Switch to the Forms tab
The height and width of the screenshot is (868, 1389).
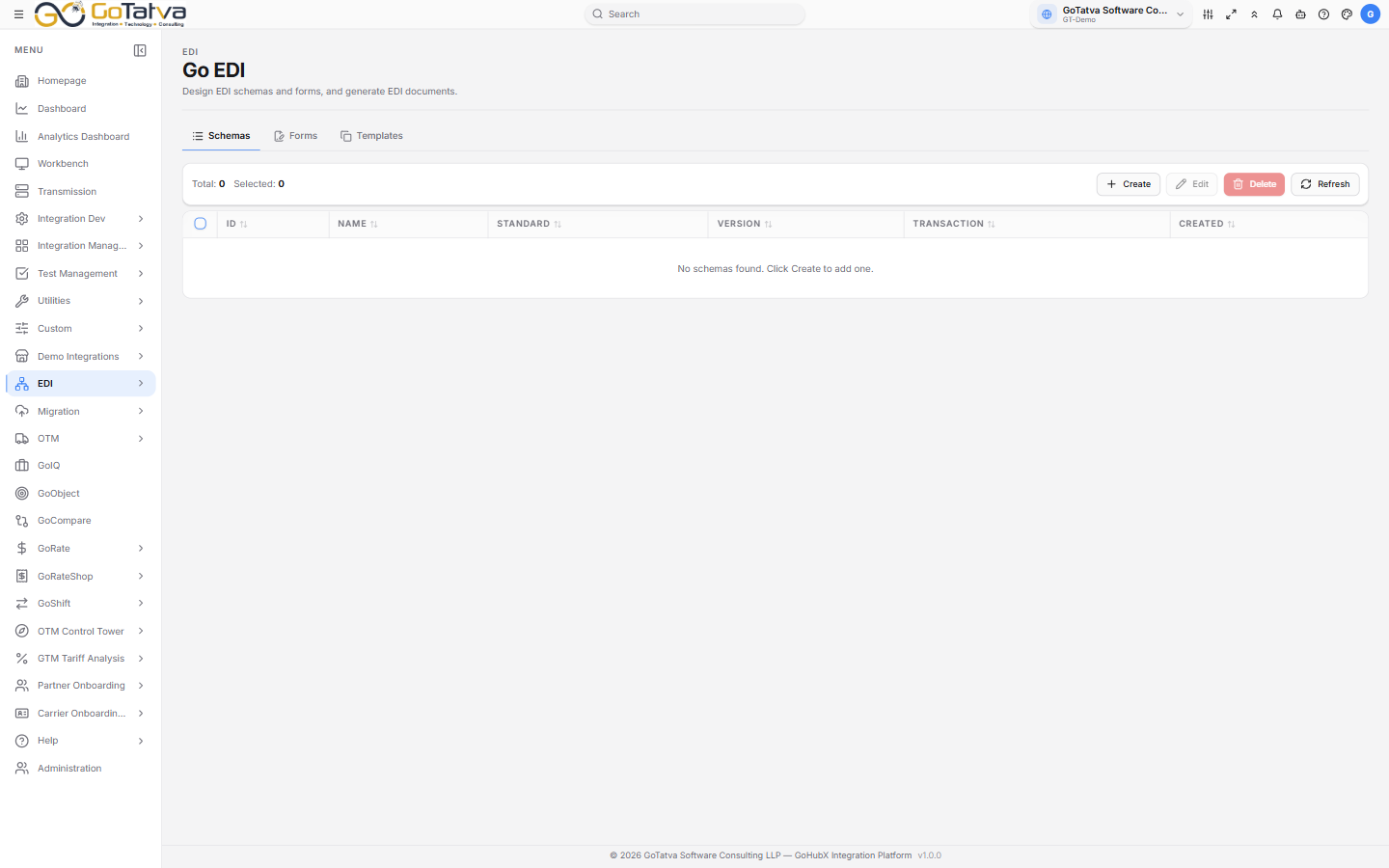[295, 136]
